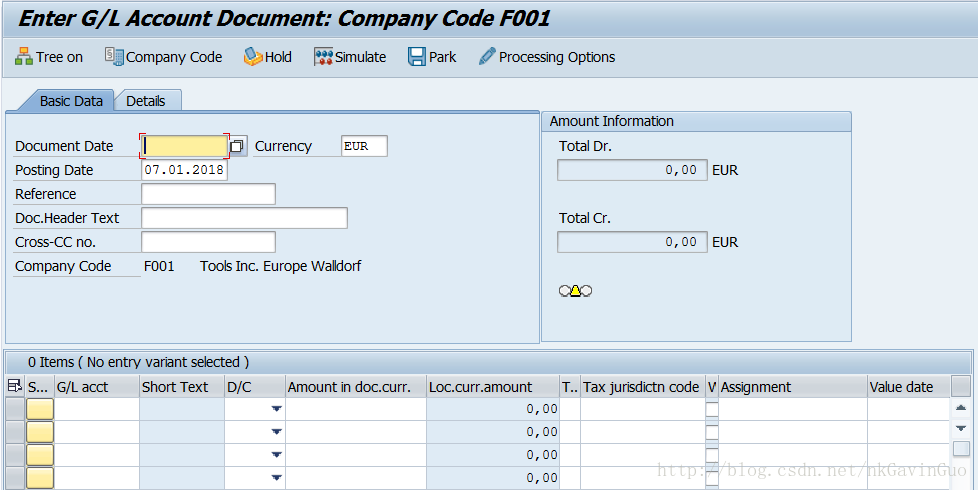
Task: Click the D/C column header
Action: coord(255,387)
